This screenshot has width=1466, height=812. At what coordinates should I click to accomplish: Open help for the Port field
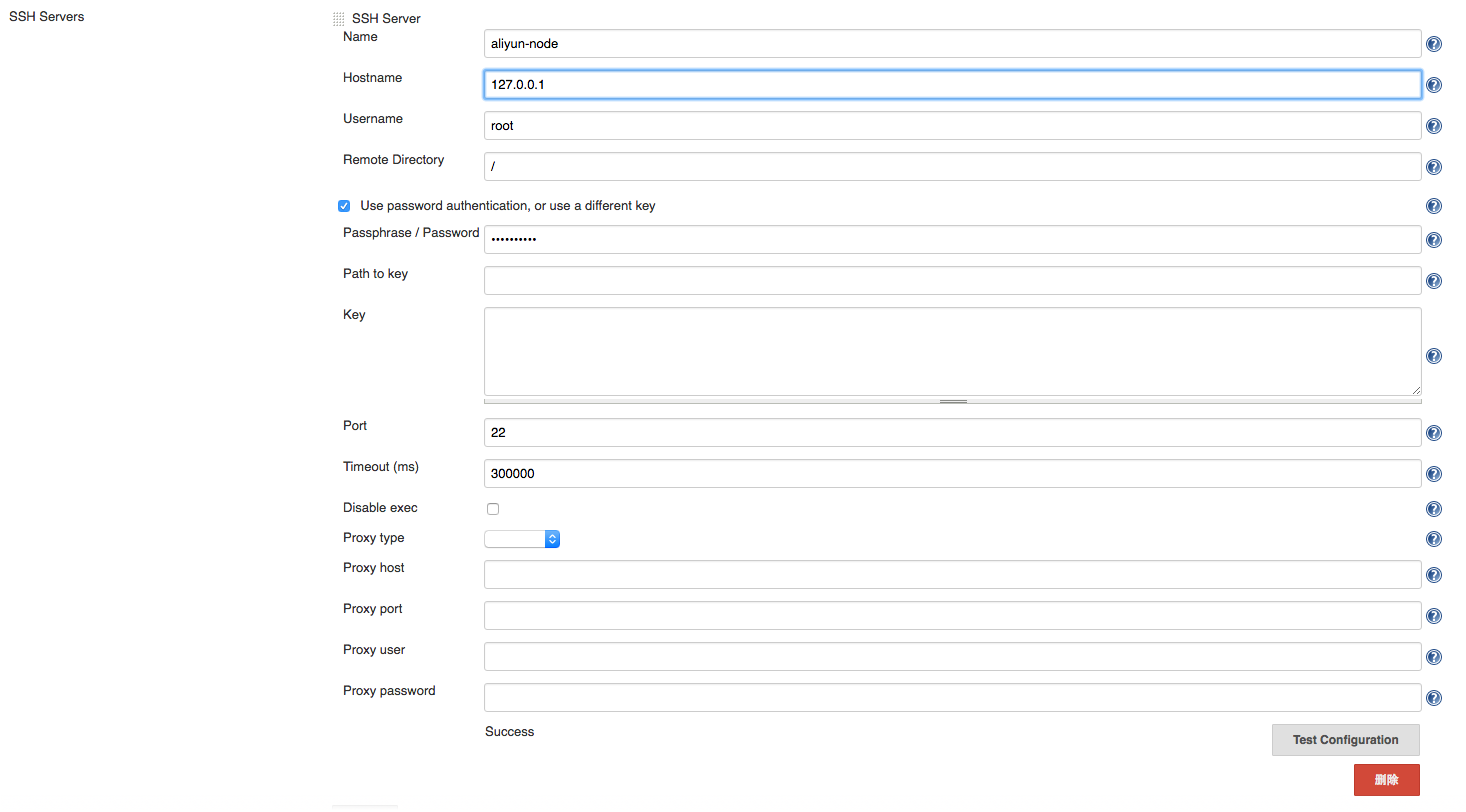pyautogui.click(x=1433, y=433)
